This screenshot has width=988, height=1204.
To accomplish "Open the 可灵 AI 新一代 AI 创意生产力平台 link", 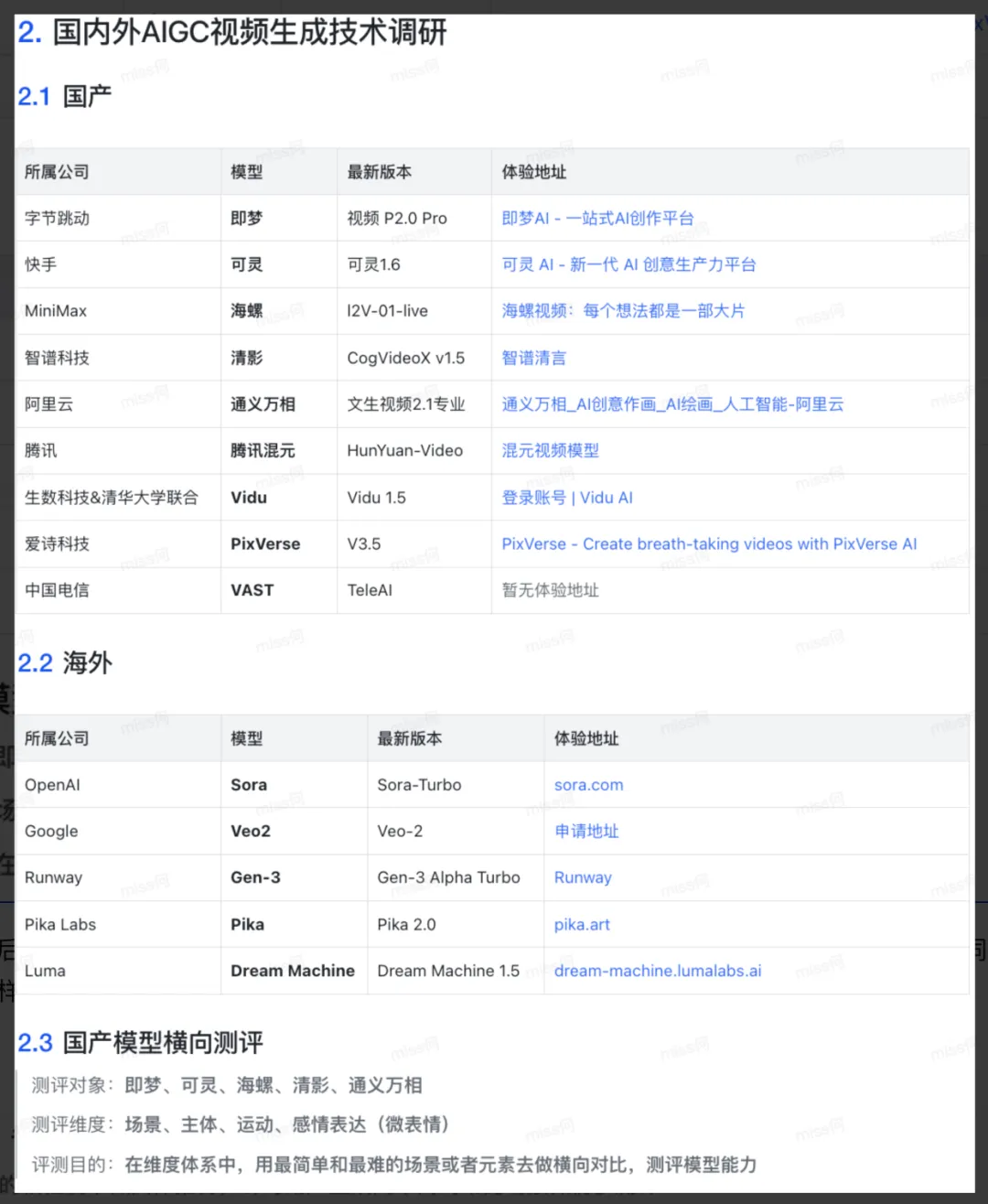I will pyautogui.click(x=628, y=264).
